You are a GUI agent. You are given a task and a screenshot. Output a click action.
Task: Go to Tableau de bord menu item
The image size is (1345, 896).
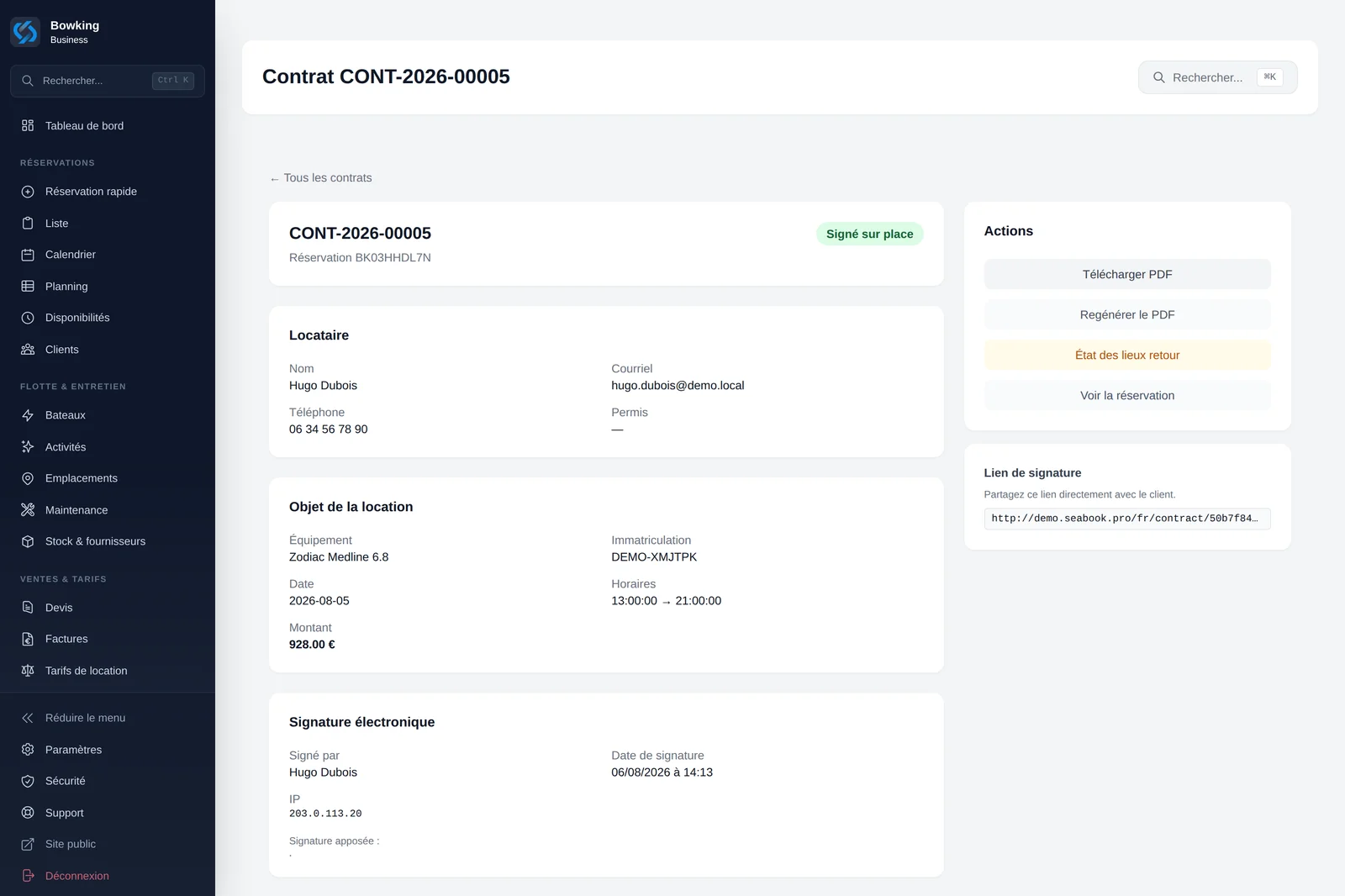pos(108,125)
